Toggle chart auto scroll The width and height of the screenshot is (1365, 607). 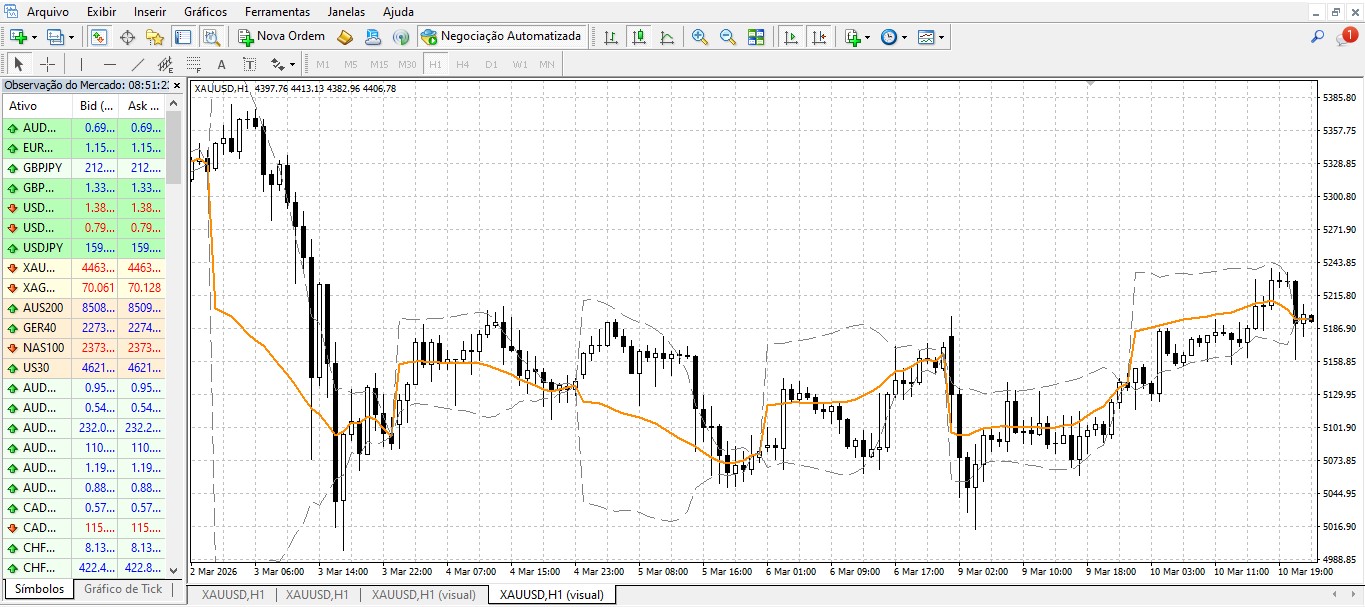tap(791, 37)
